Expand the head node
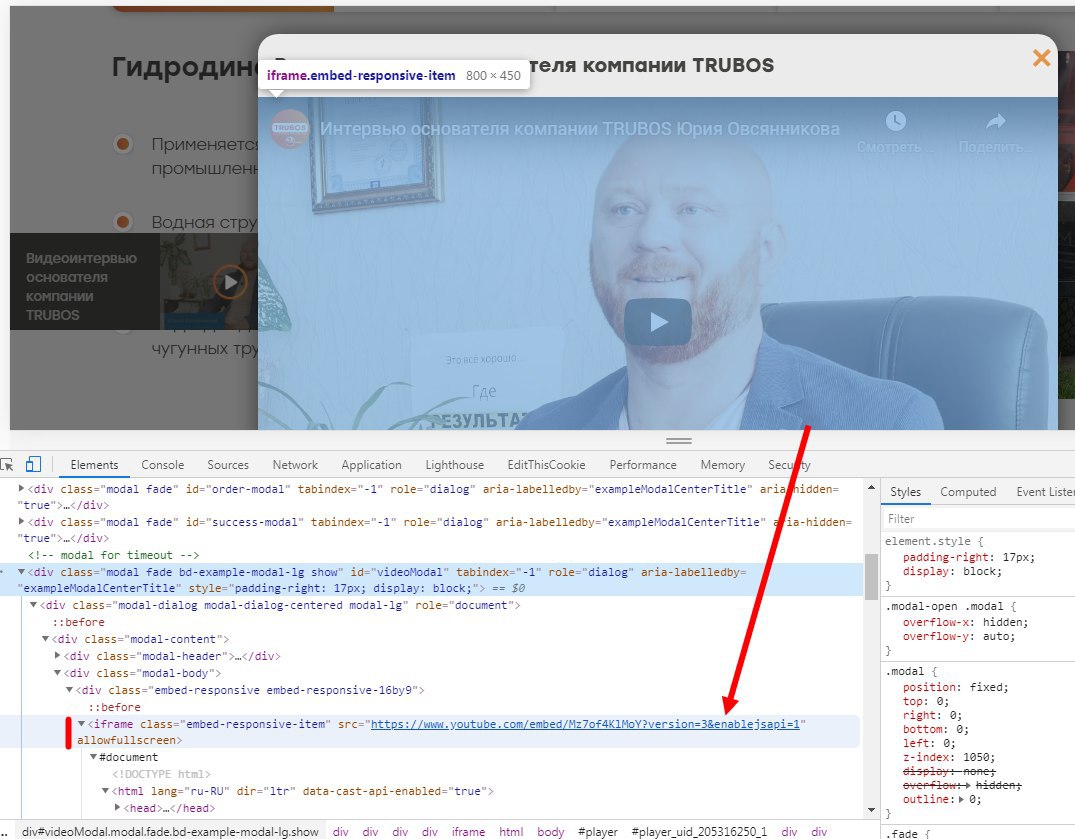 coord(117,808)
